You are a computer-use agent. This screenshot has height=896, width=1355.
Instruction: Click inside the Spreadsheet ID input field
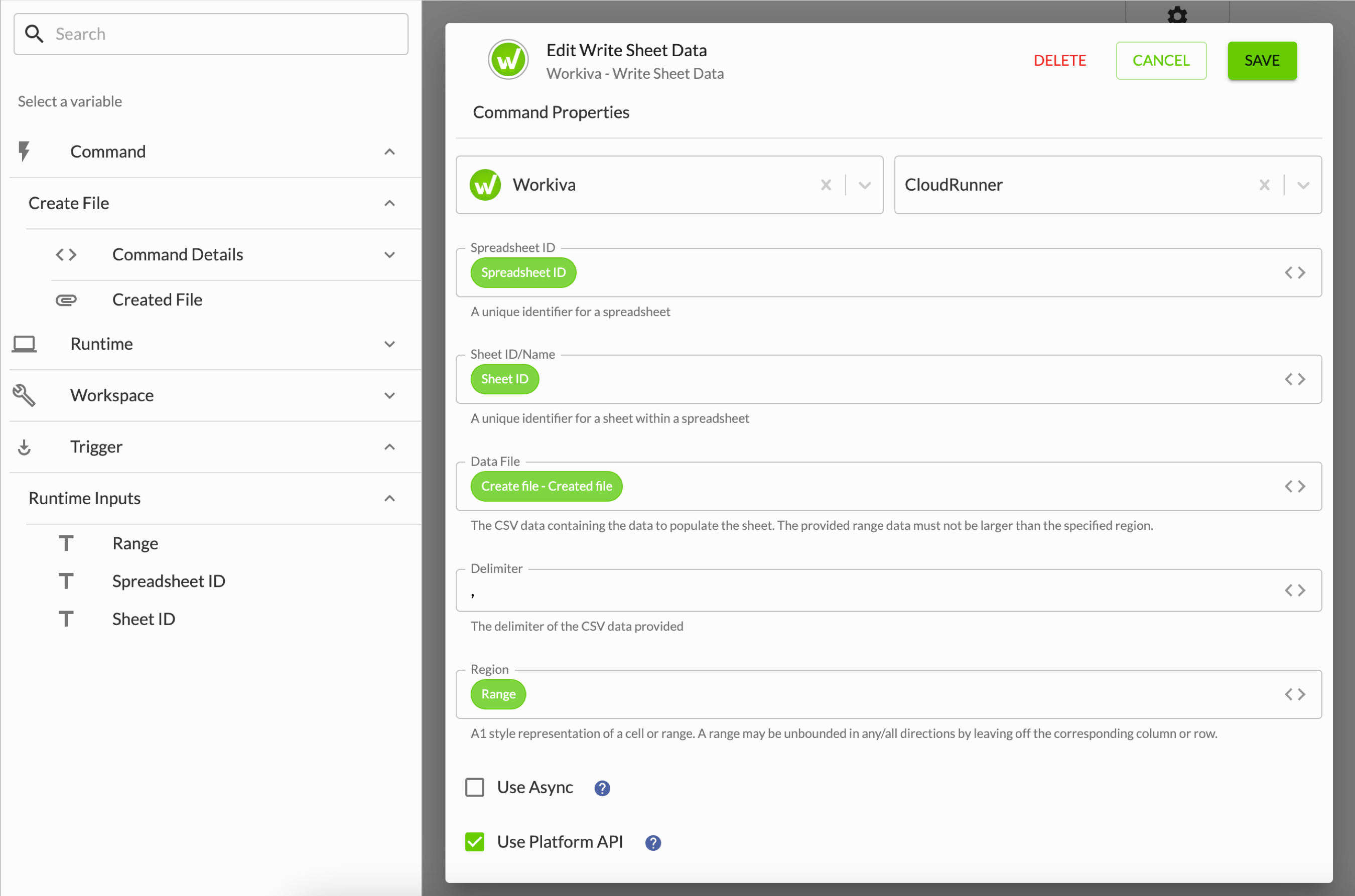[x=889, y=272]
